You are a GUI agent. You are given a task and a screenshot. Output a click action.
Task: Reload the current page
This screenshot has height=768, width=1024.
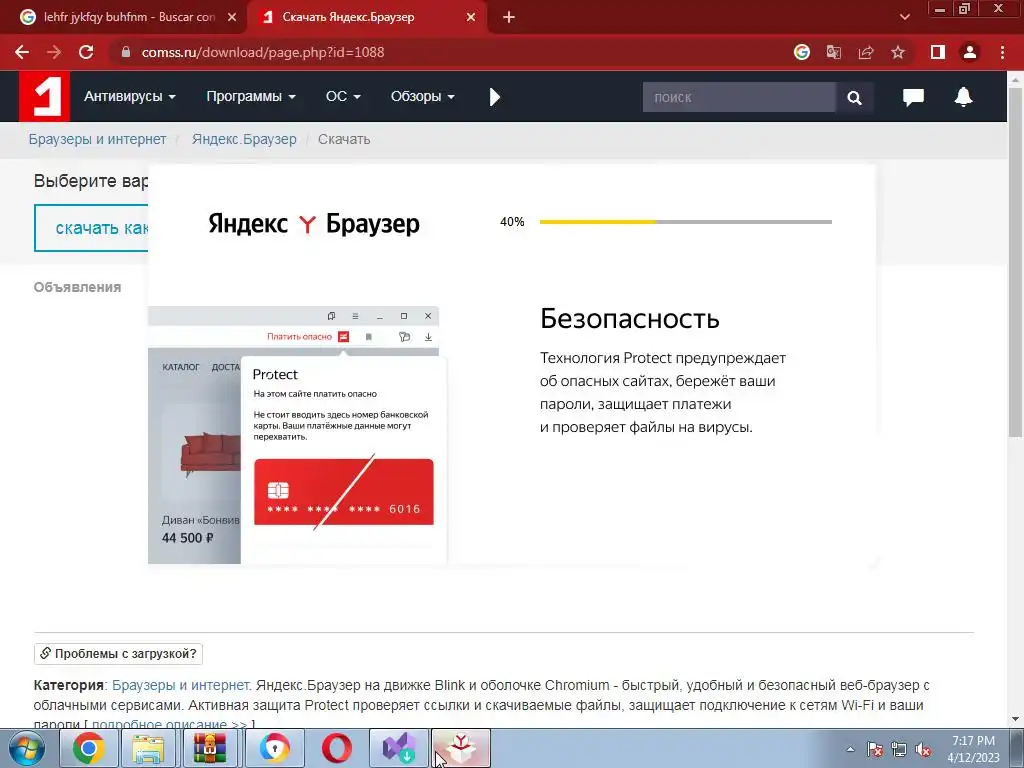(x=86, y=52)
